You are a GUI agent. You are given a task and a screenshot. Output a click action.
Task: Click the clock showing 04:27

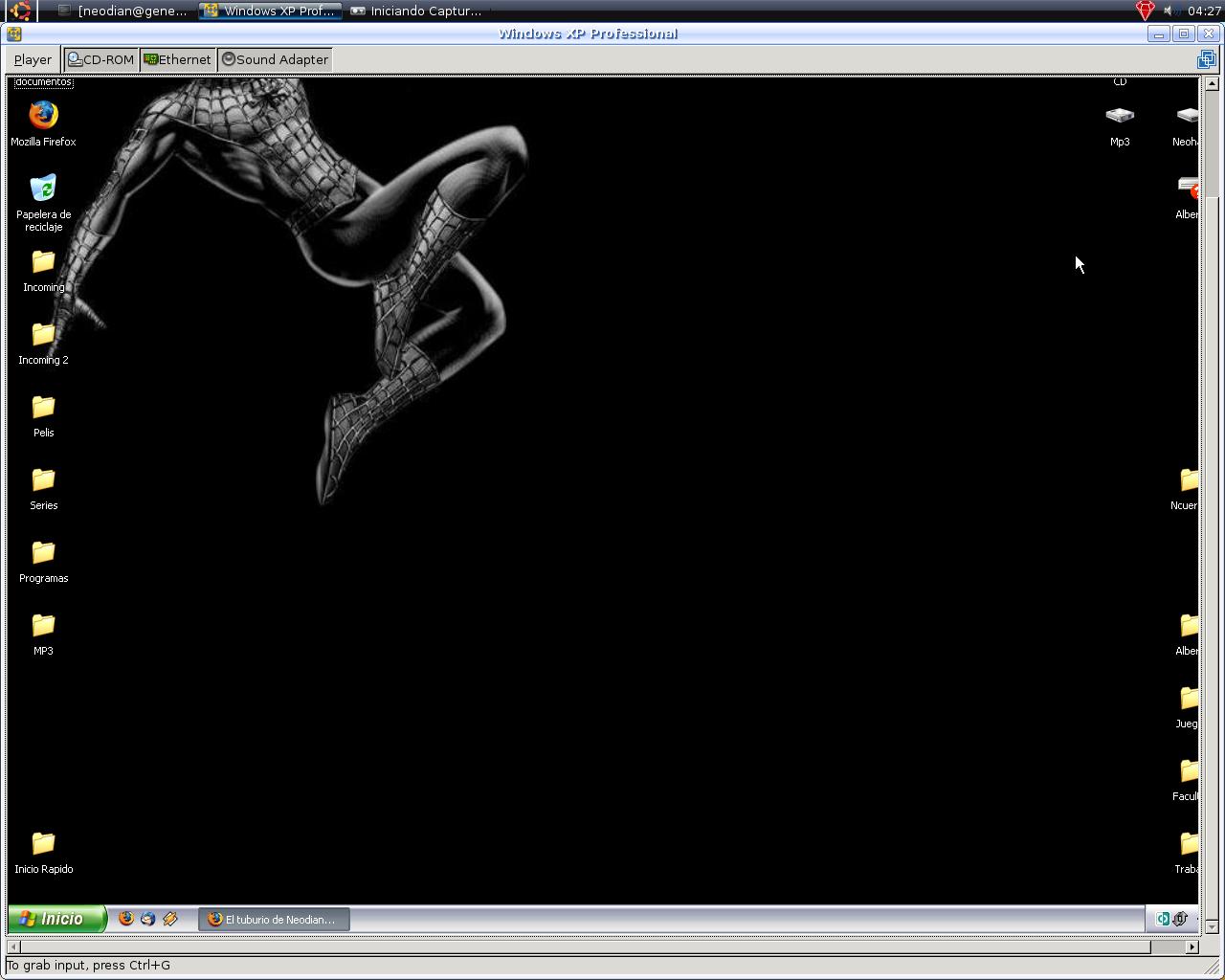1203,11
